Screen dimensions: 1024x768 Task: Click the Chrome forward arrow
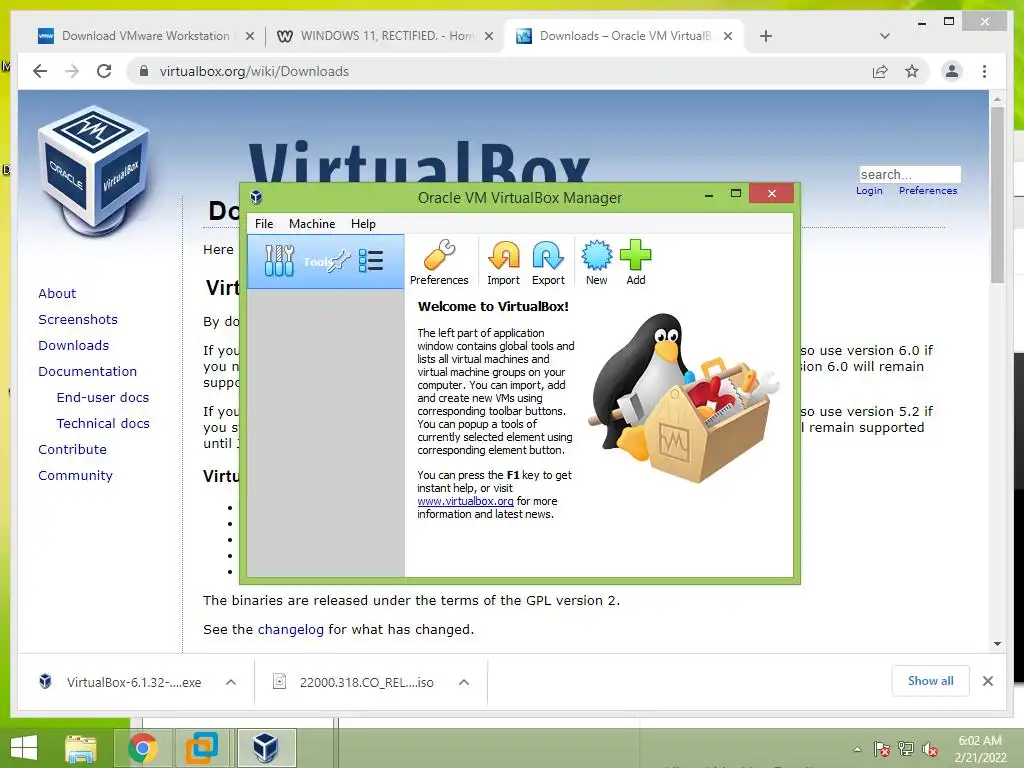72,71
